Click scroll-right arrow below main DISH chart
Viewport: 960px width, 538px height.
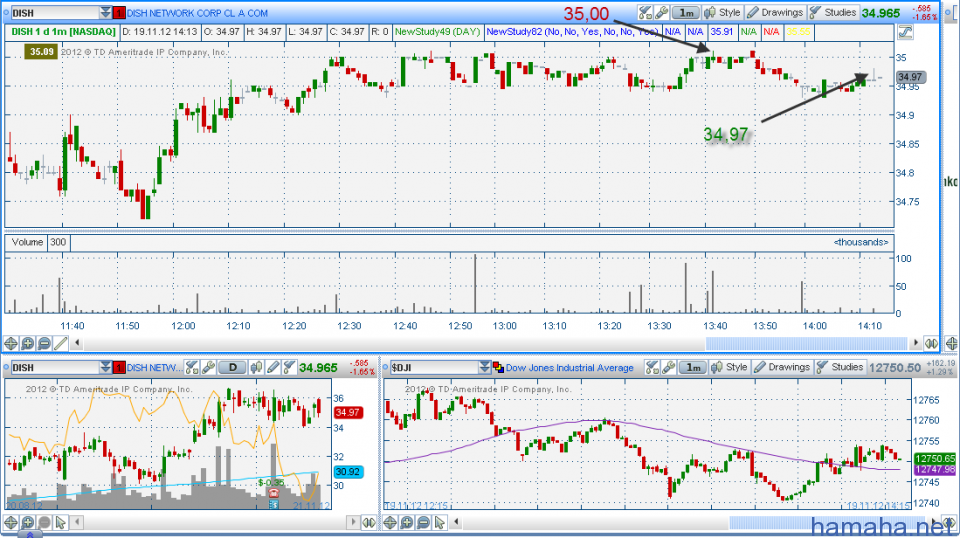click(916, 343)
